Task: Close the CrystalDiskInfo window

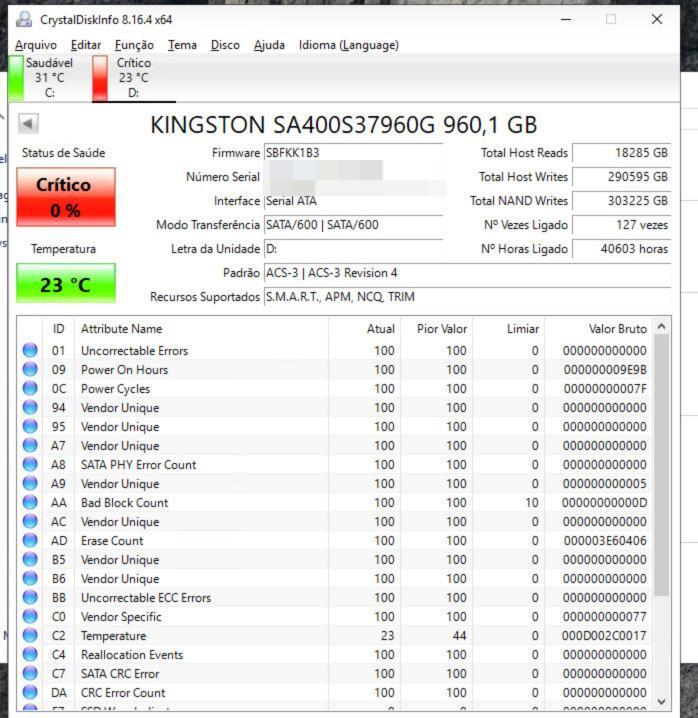Action: click(657, 19)
